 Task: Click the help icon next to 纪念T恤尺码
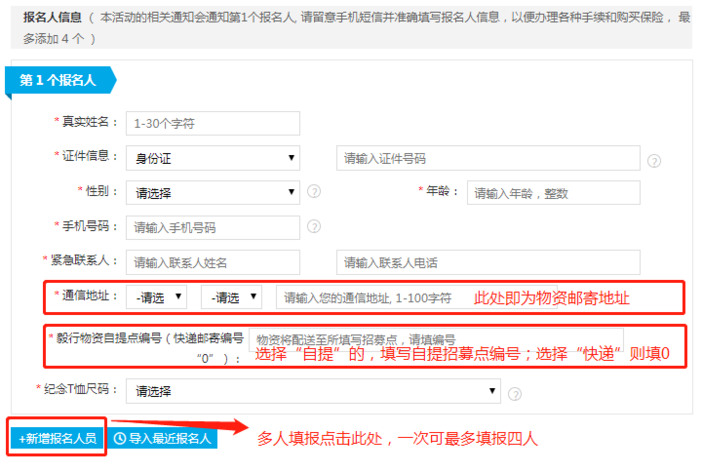pyautogui.click(x=514, y=393)
